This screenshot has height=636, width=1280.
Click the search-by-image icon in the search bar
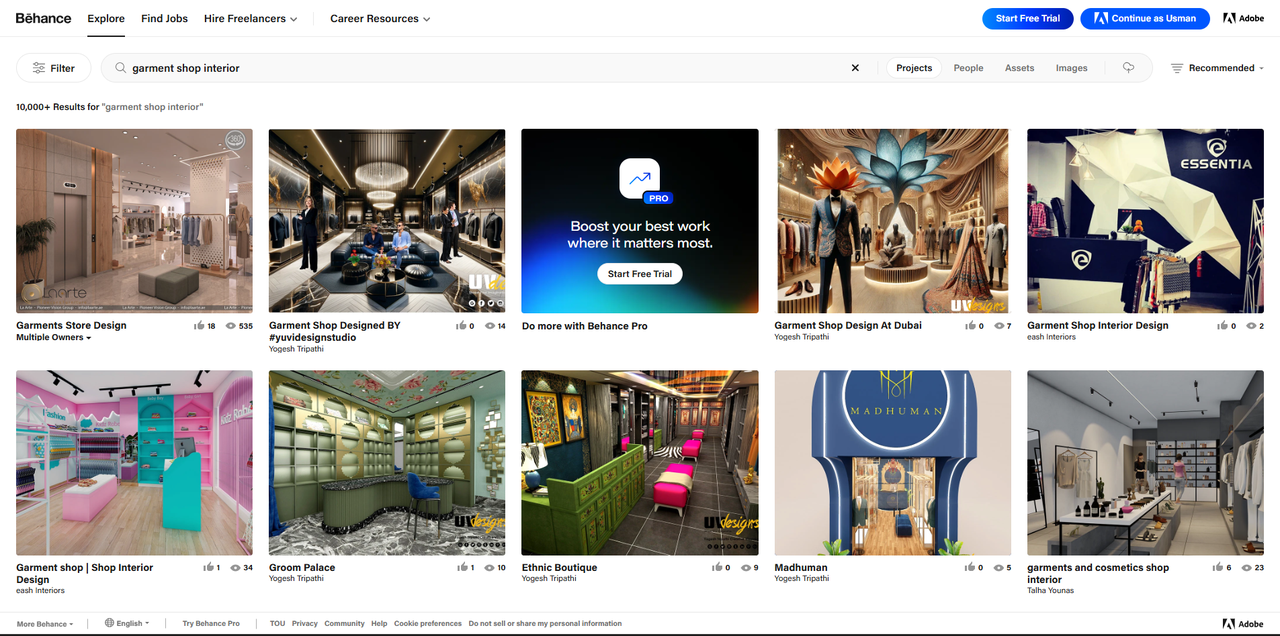tap(1128, 67)
